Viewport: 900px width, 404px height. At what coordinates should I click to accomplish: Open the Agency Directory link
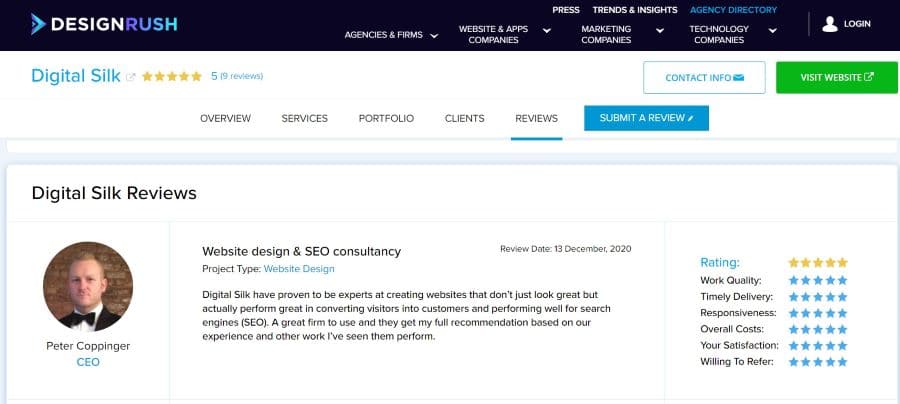coord(734,10)
